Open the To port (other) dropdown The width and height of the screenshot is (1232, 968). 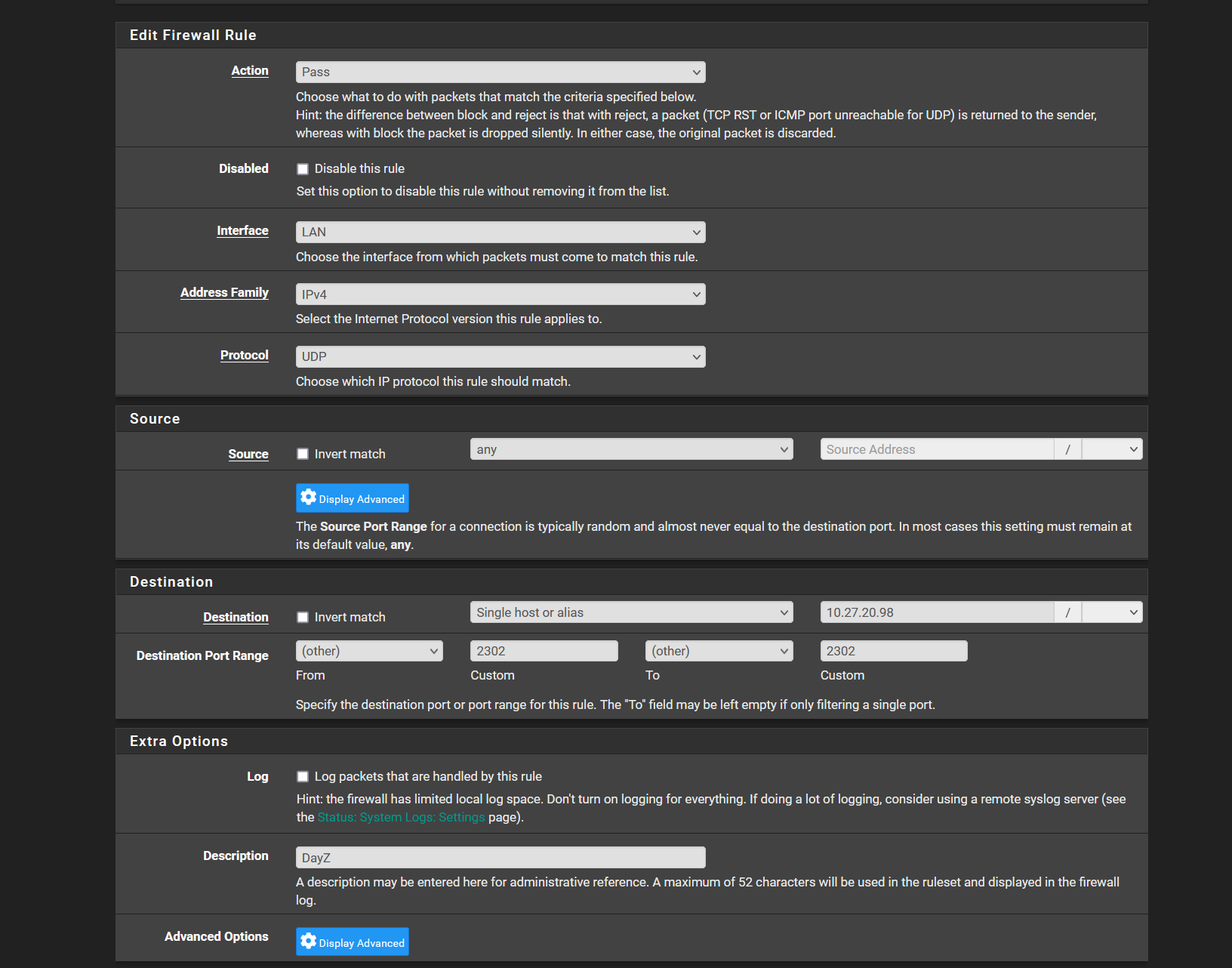719,651
